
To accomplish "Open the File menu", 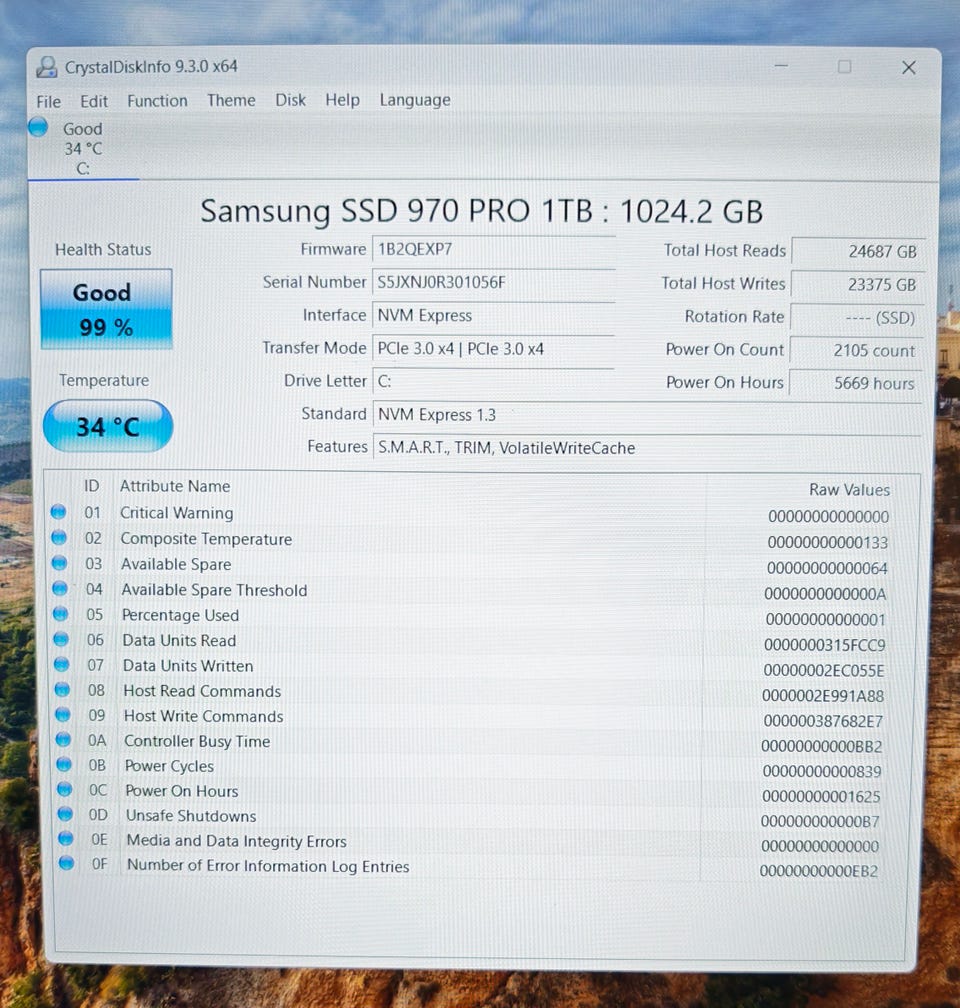I will [49, 102].
